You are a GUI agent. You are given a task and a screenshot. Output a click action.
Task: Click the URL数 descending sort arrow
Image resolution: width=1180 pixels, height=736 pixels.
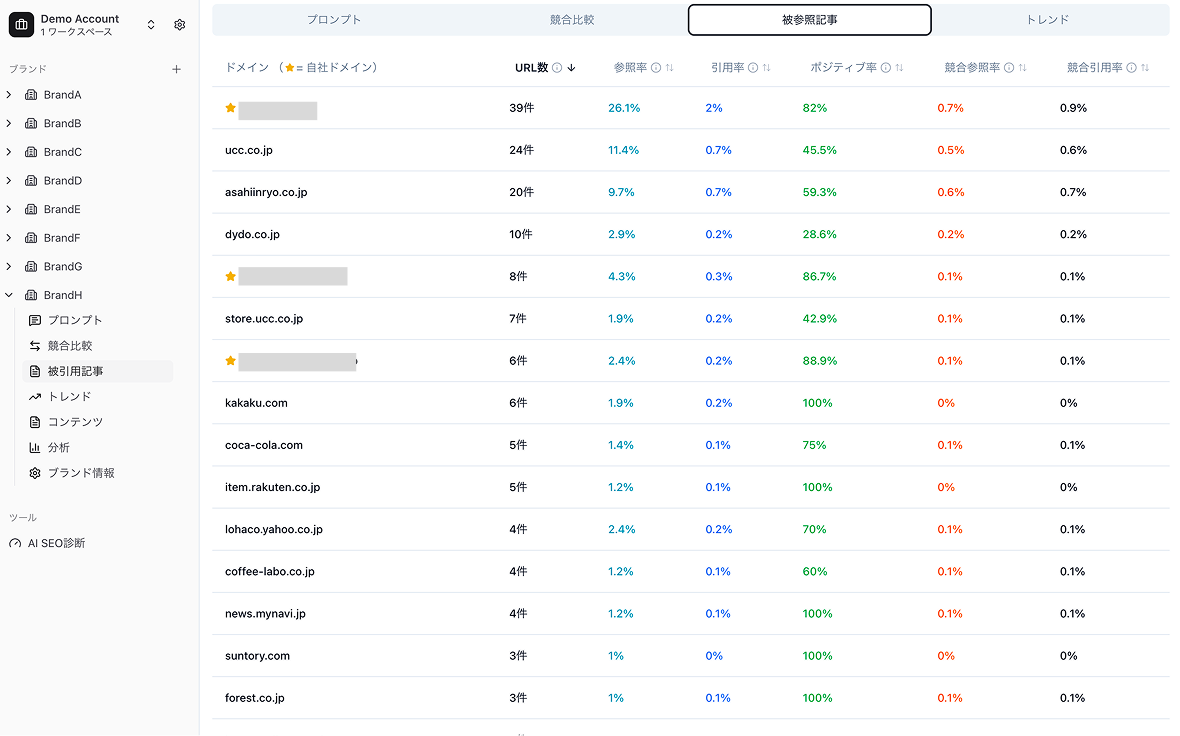(x=571, y=68)
